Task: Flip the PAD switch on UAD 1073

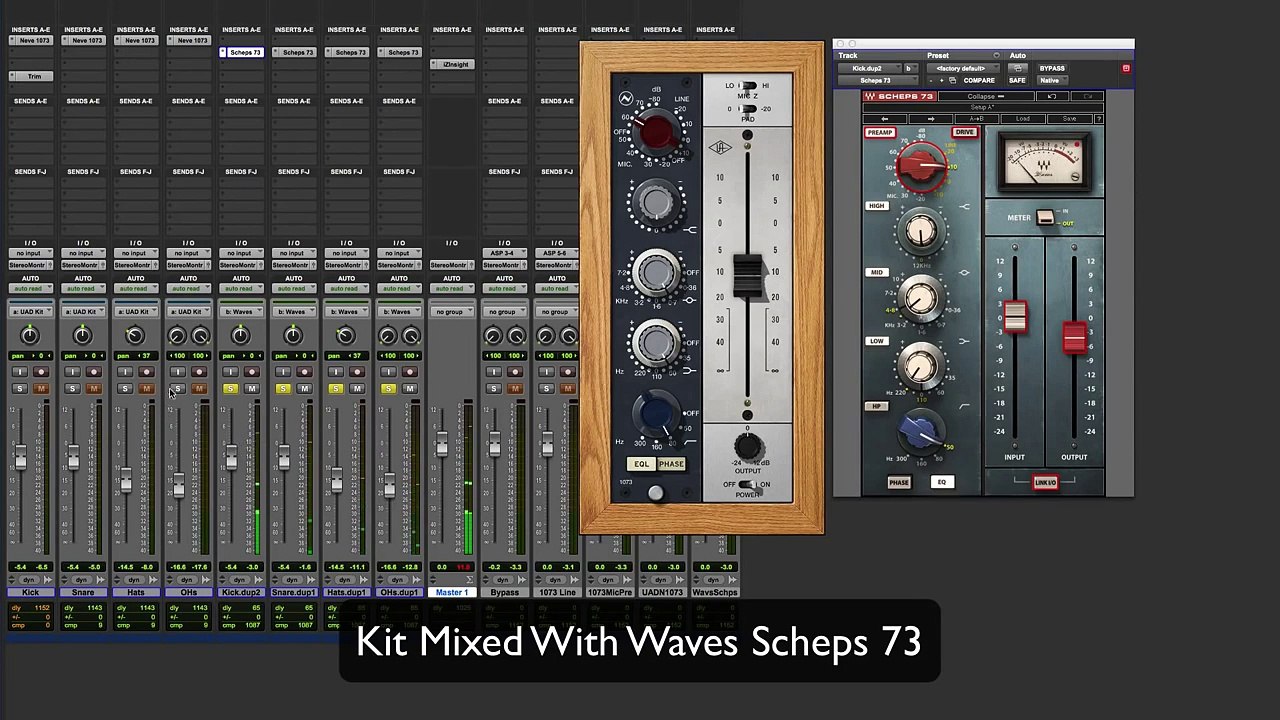Action: 747,109
